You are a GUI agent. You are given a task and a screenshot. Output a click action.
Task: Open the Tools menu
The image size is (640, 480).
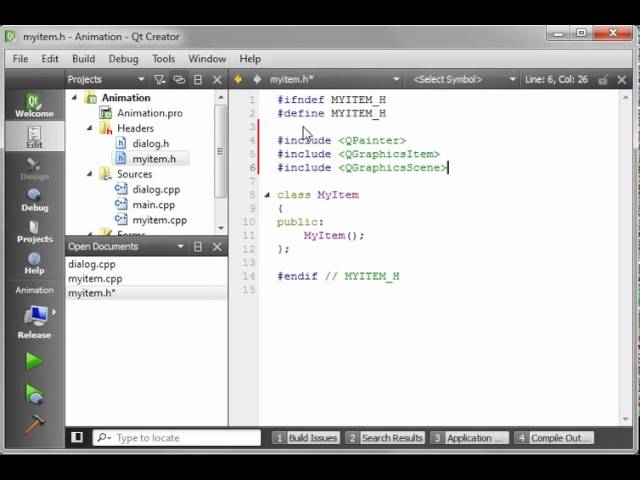pyautogui.click(x=164, y=59)
